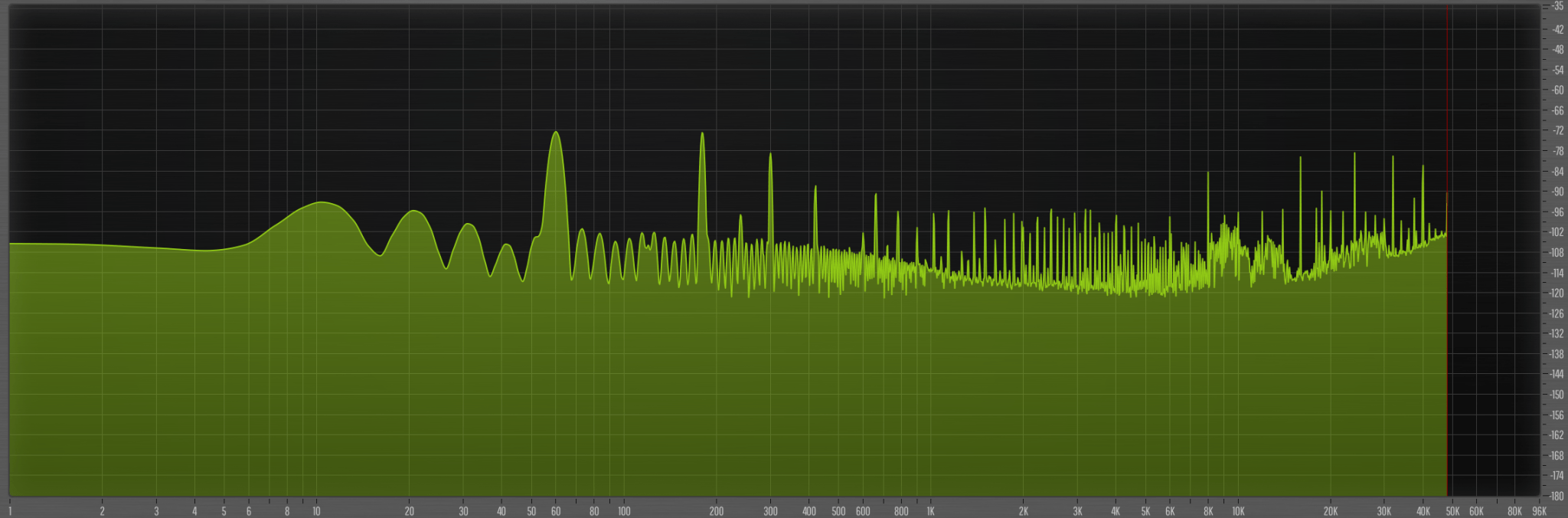Click the -150 dB scale label
Screen dimensions: 1568x518
[1557, 395]
